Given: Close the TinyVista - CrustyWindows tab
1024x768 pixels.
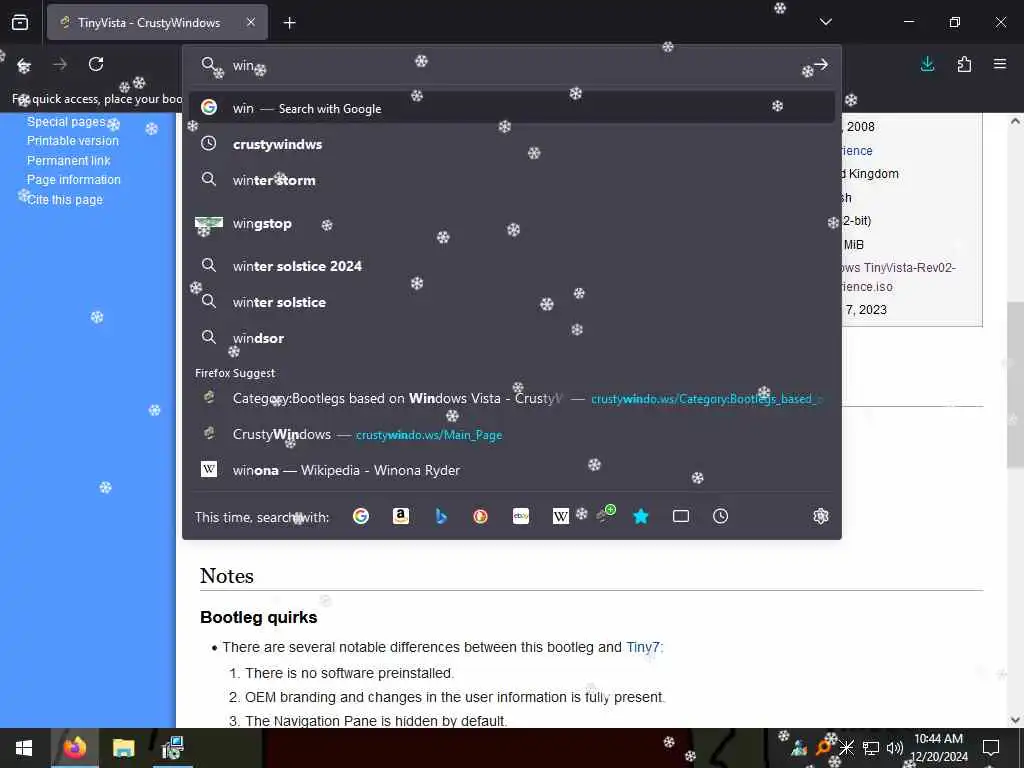Looking at the screenshot, I should (251, 22).
